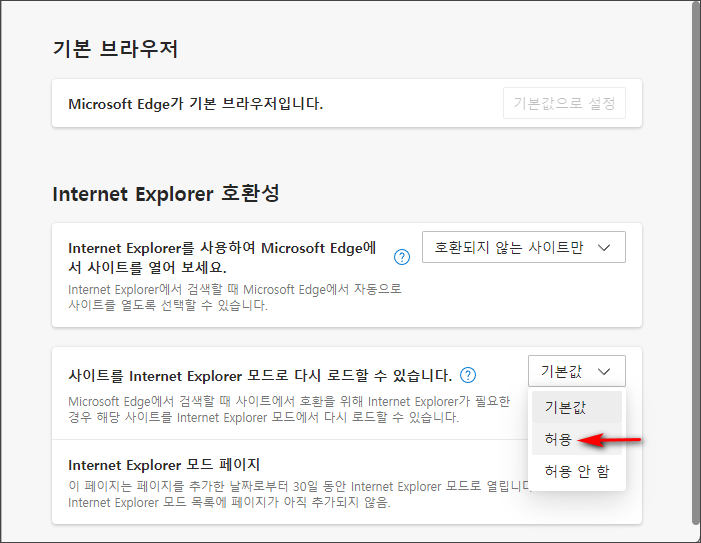Click the vertical scrollbar on the right
The height and width of the screenshot is (543, 701).
pyautogui.click(x=696, y=264)
